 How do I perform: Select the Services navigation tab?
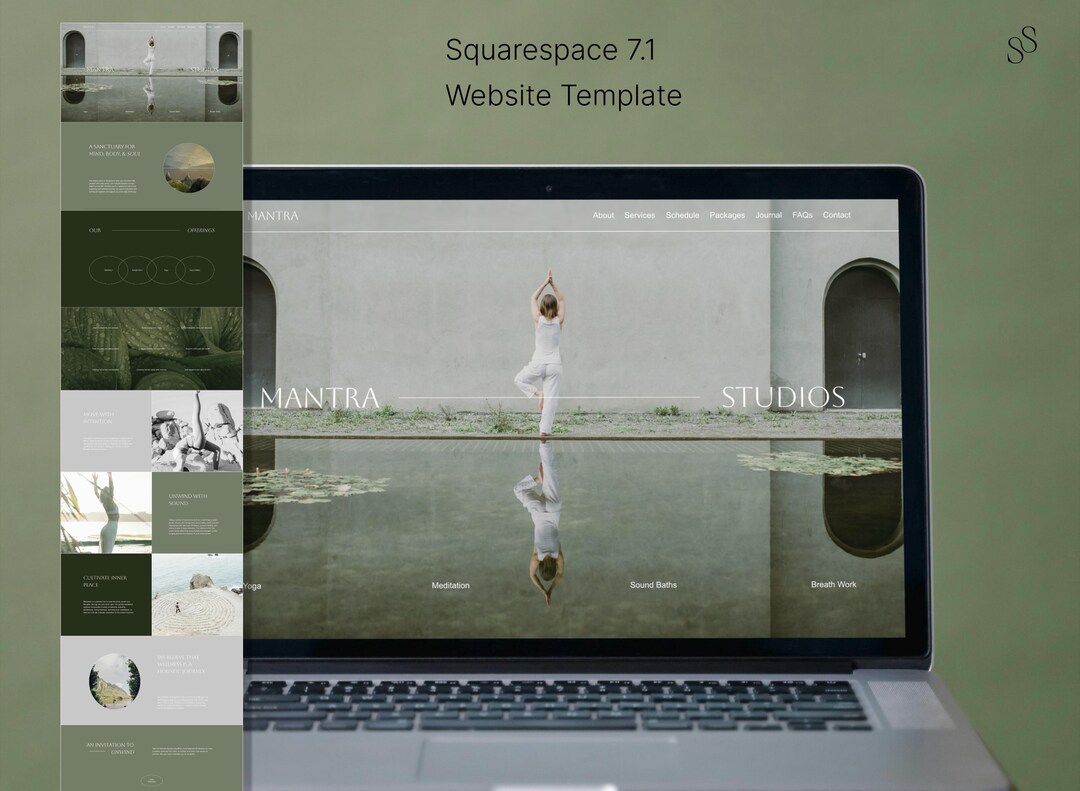pyautogui.click(x=639, y=215)
